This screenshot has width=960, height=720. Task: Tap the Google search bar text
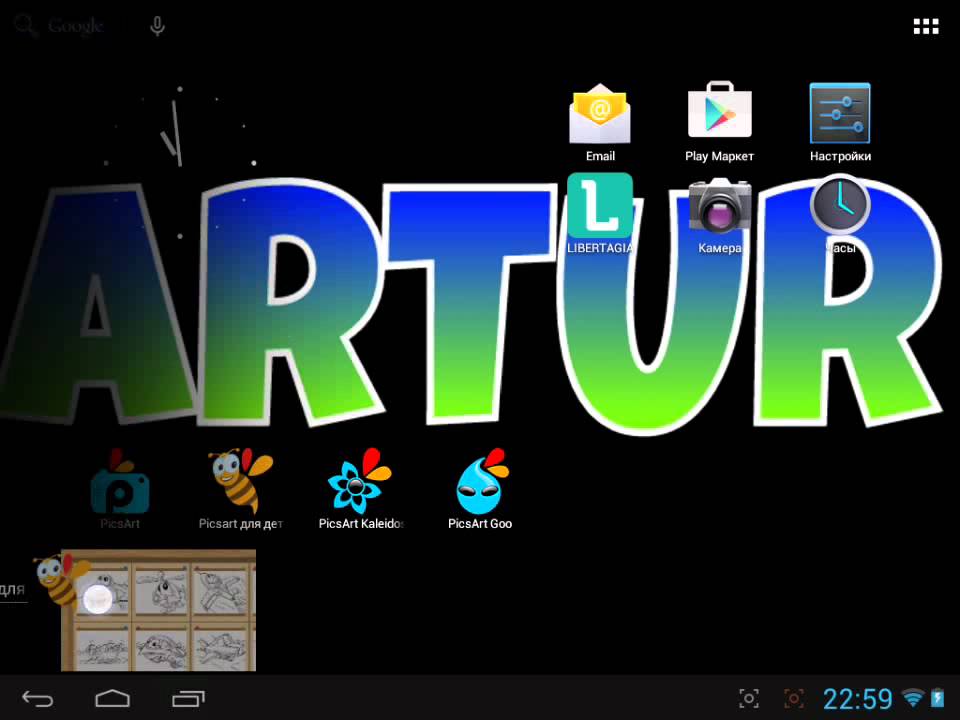click(75, 26)
